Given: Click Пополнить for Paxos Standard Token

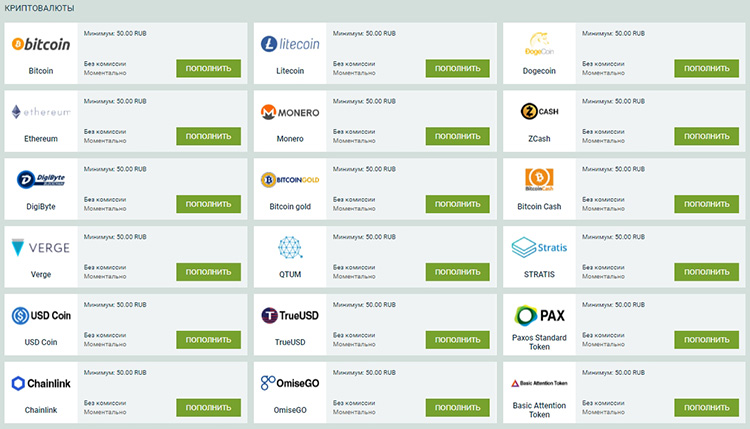Looking at the screenshot, I should click(x=706, y=340).
